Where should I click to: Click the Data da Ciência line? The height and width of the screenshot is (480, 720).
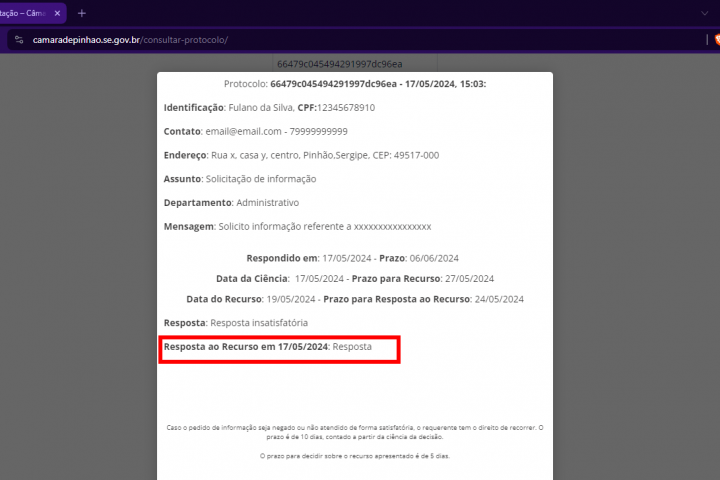[x=354, y=278]
